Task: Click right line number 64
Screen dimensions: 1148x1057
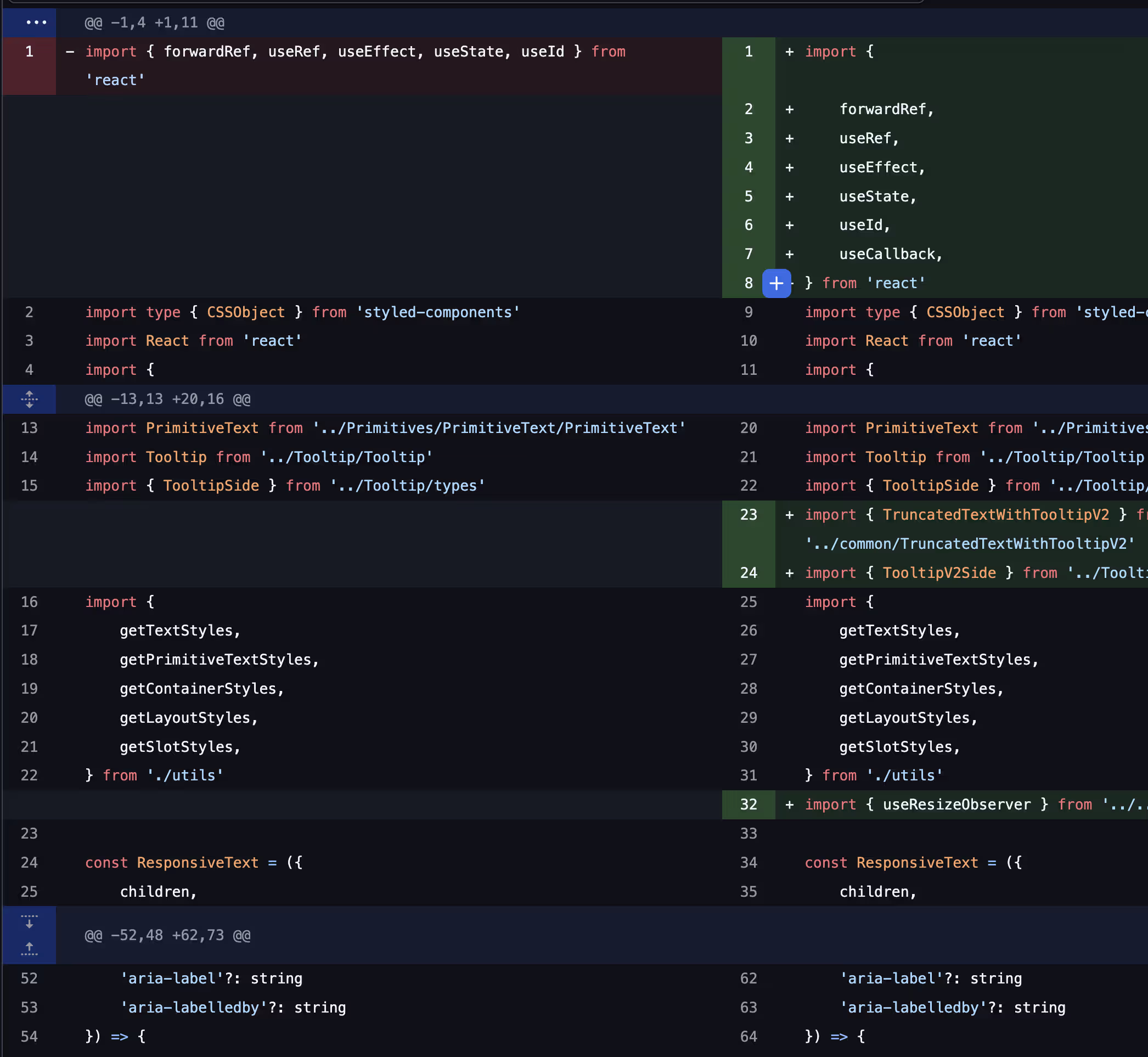Action: click(x=748, y=1036)
